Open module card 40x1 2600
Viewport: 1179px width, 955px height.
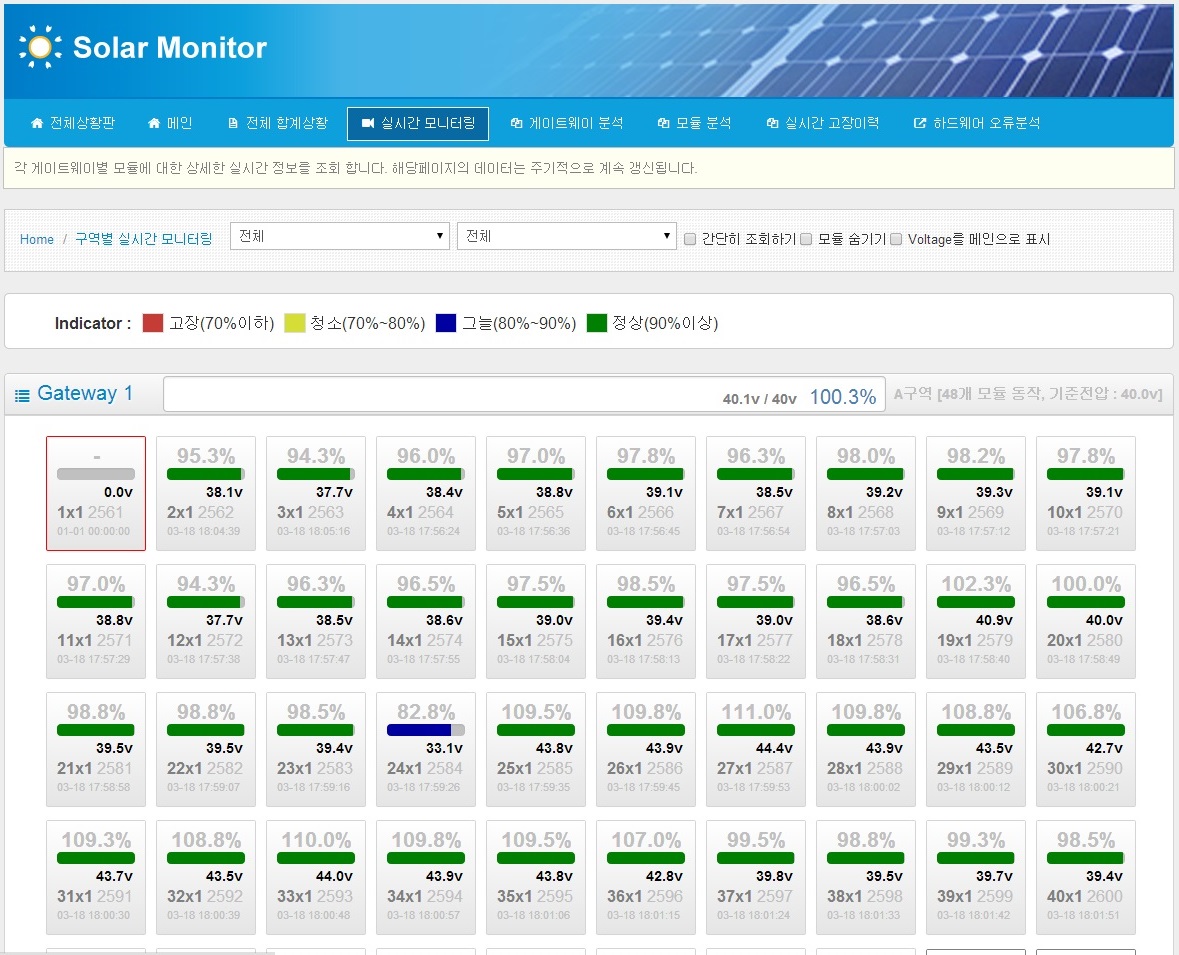tap(1086, 878)
